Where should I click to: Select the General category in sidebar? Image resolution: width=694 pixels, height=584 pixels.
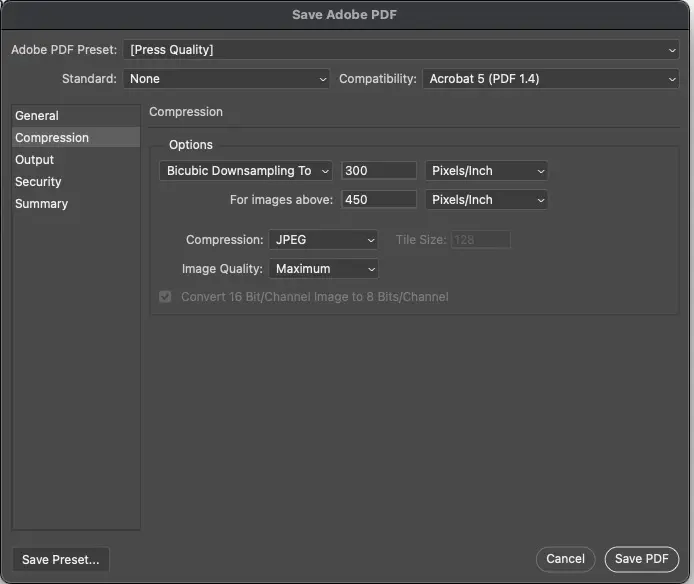coord(76,116)
